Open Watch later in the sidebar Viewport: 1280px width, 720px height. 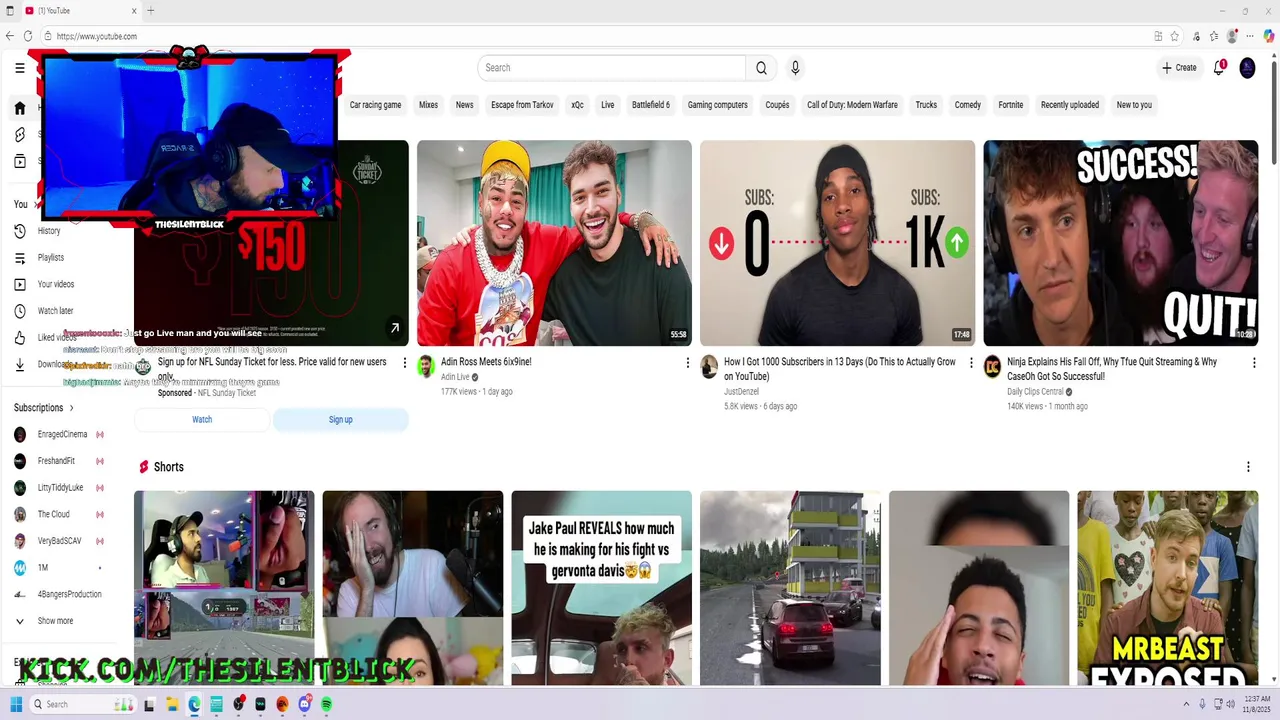(x=55, y=311)
